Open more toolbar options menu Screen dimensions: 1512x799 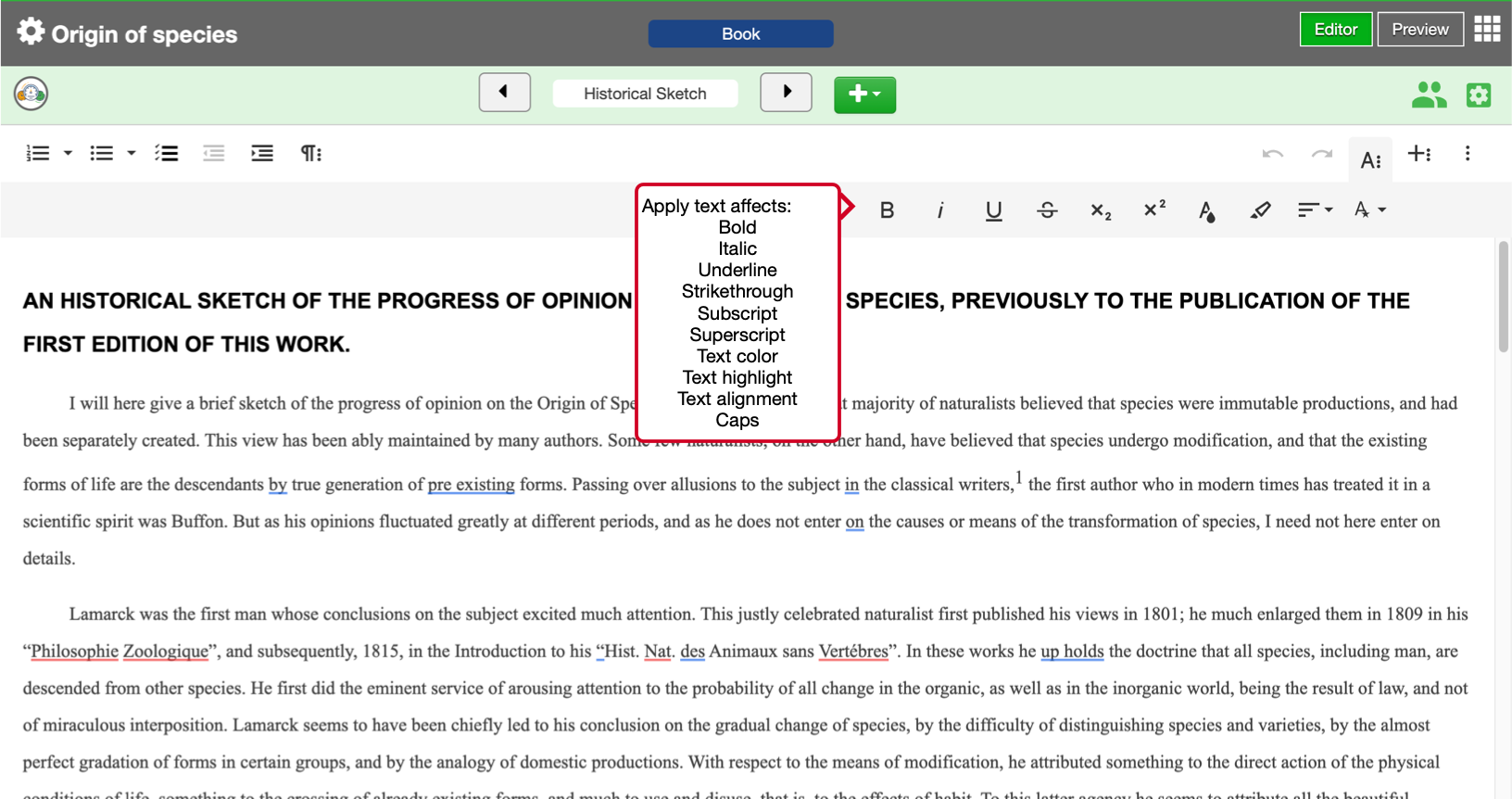1467,154
